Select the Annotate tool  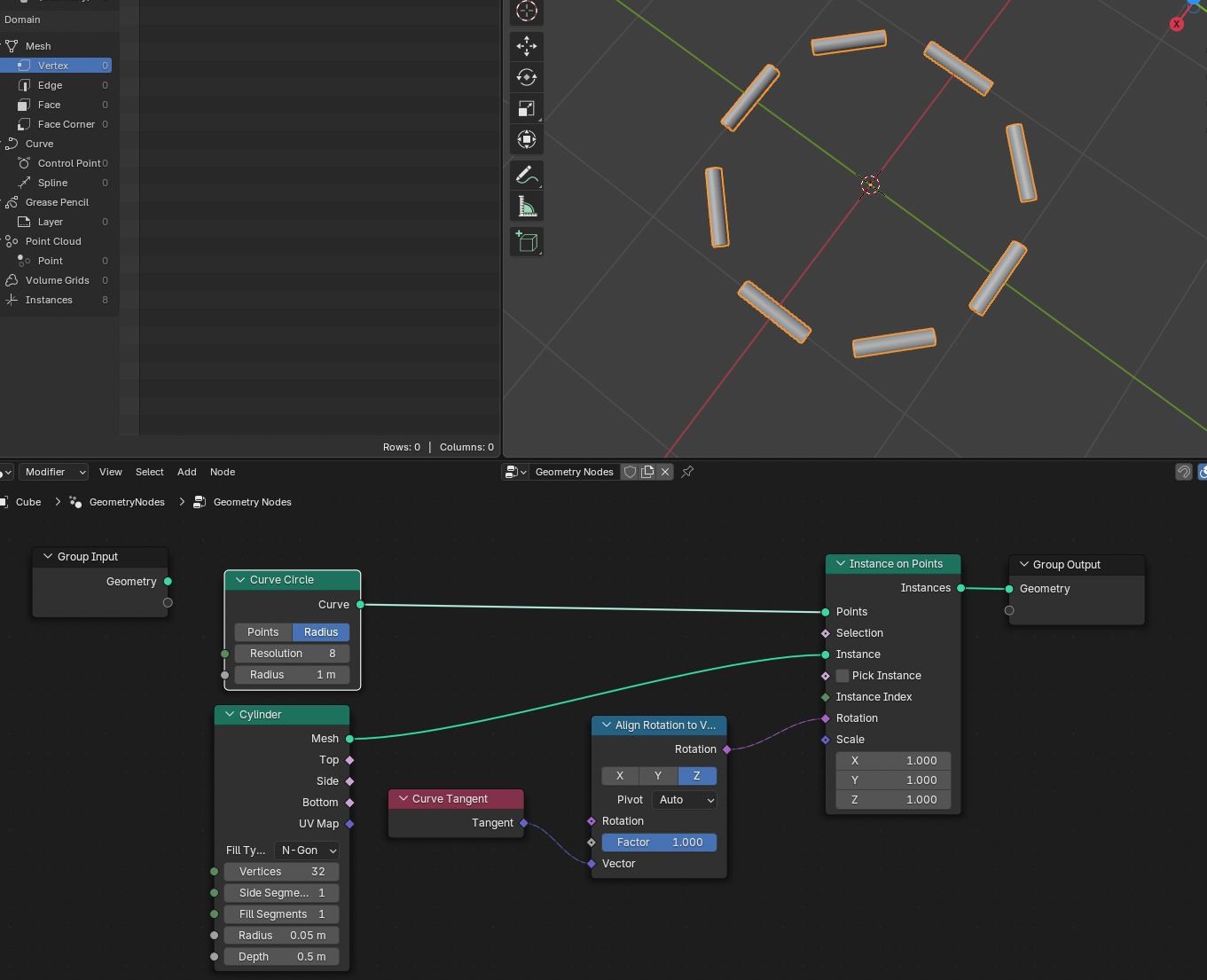[x=527, y=175]
